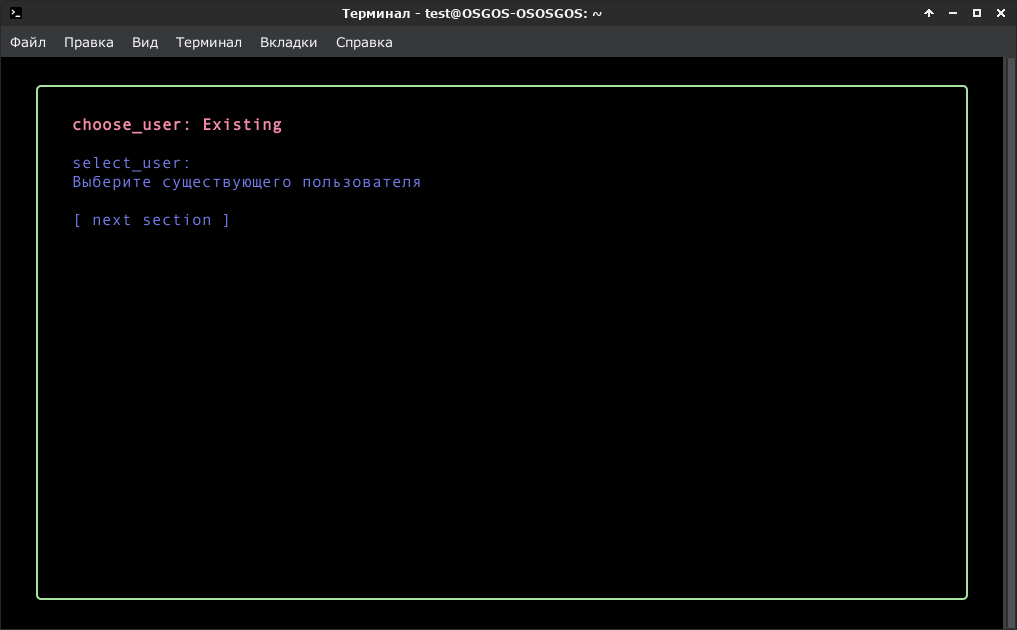The image size is (1017, 630).
Task: Click the choose_user label text
Action: pyautogui.click(x=127, y=125)
